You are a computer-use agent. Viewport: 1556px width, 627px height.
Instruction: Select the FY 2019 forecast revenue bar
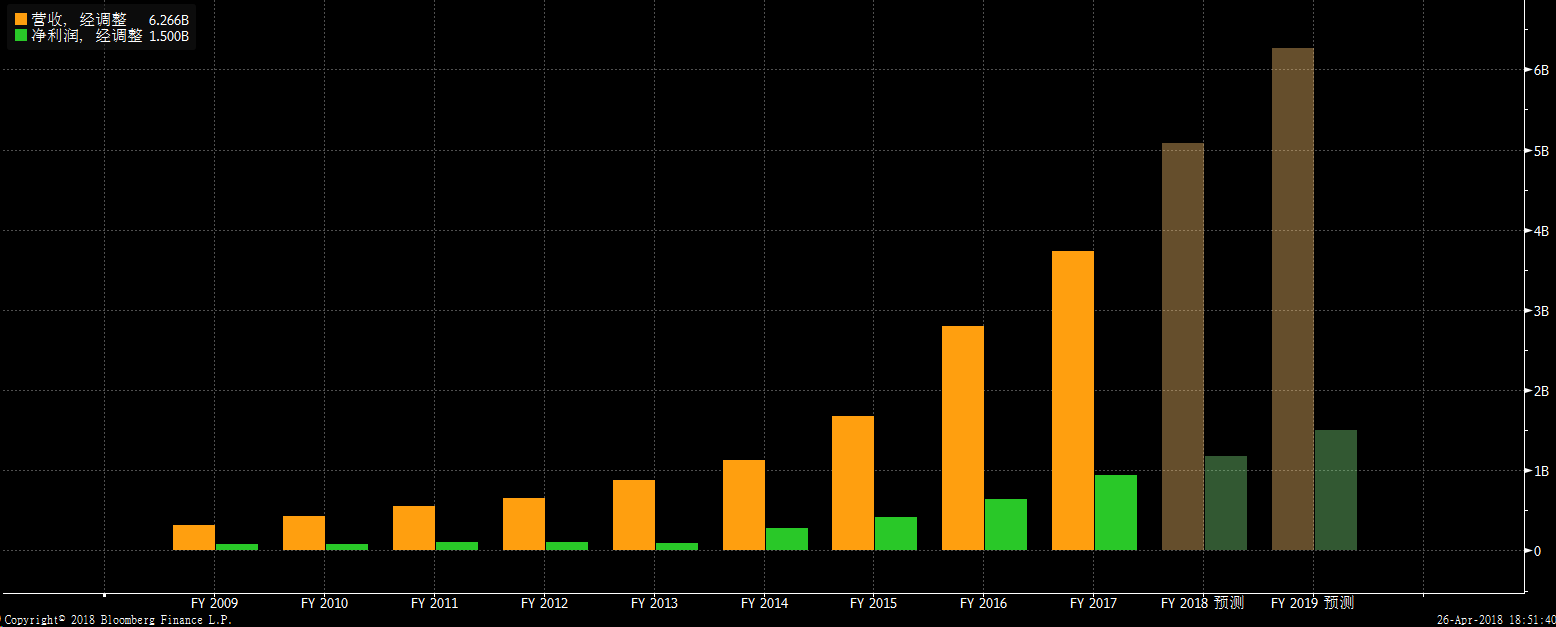[1292, 300]
